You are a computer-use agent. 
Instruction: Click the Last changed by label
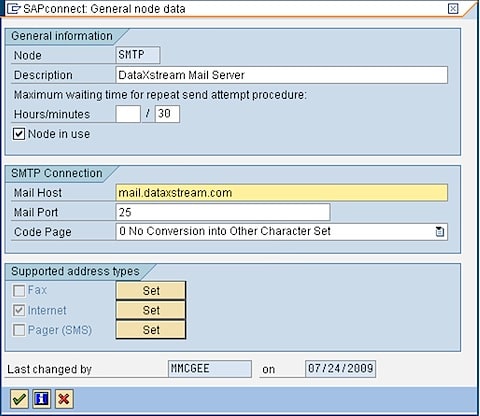(49, 369)
